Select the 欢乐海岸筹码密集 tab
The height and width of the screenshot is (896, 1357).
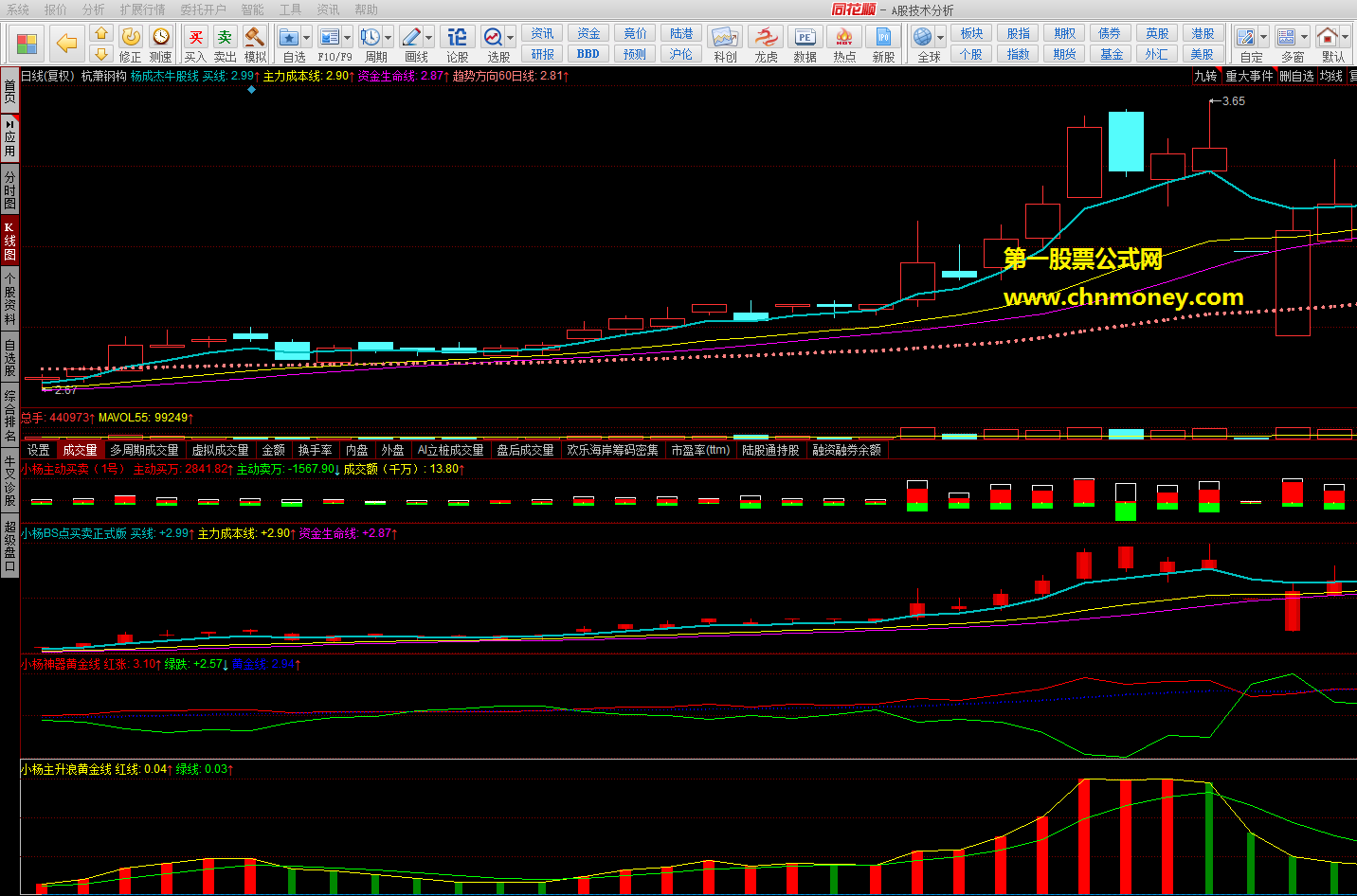(x=612, y=450)
